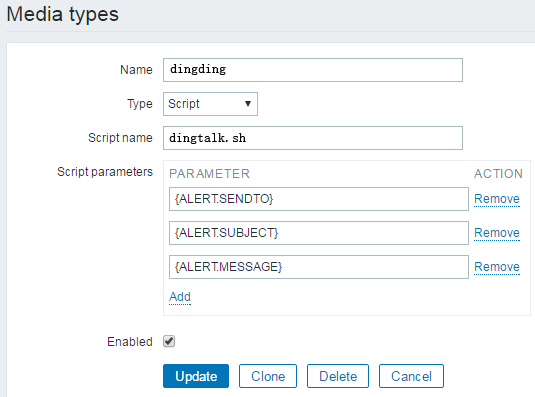Click the PARAMETER column header
The image size is (535, 397).
pyautogui.click(x=209, y=174)
